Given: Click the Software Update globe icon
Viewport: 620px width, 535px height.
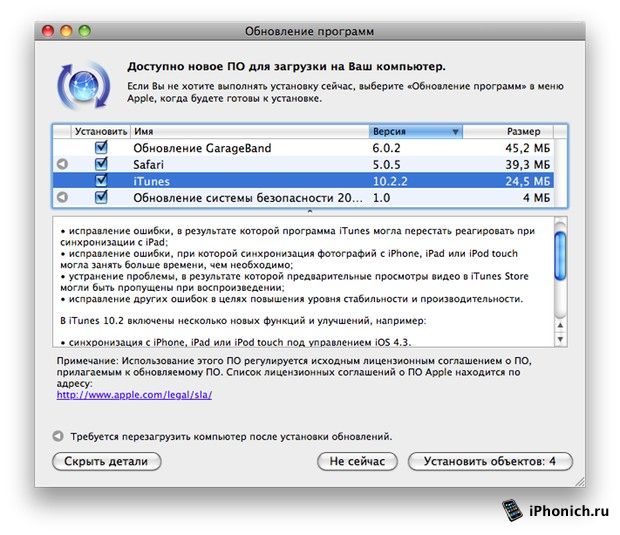Looking at the screenshot, I should click(x=84, y=85).
